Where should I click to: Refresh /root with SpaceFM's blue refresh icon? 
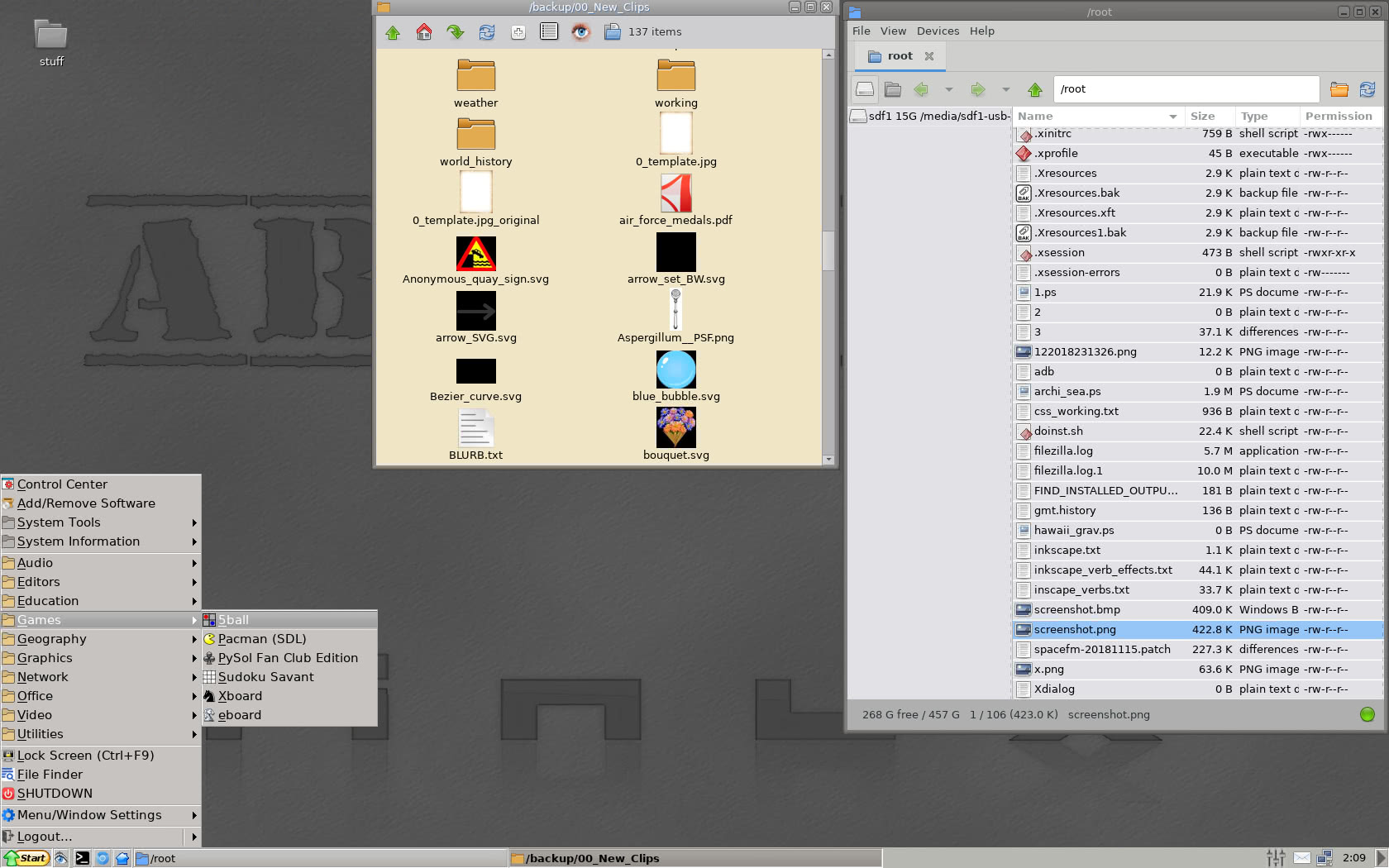pos(1368,89)
